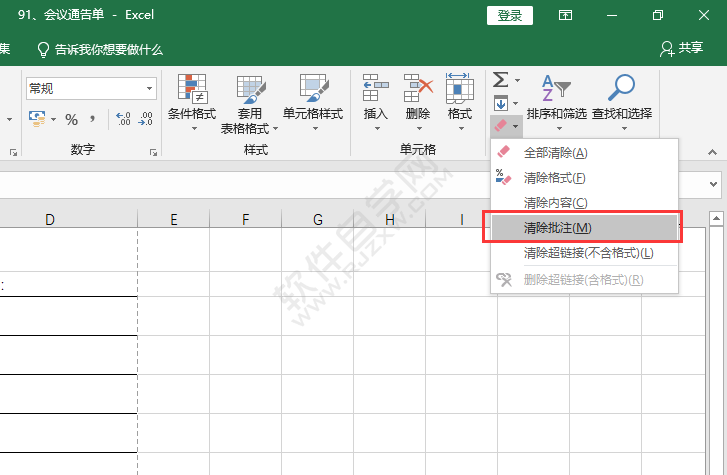Expand Fill dropdown arrow
The width and height of the screenshot is (727, 475).
click(516, 103)
